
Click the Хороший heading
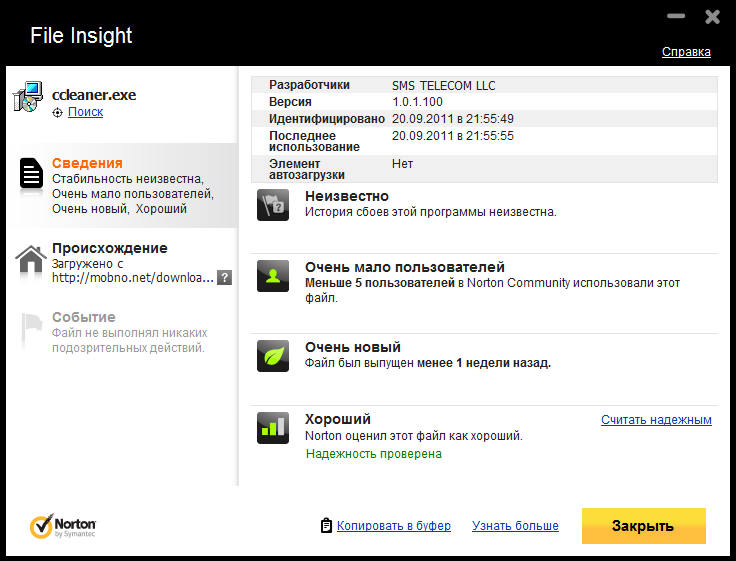(x=338, y=419)
